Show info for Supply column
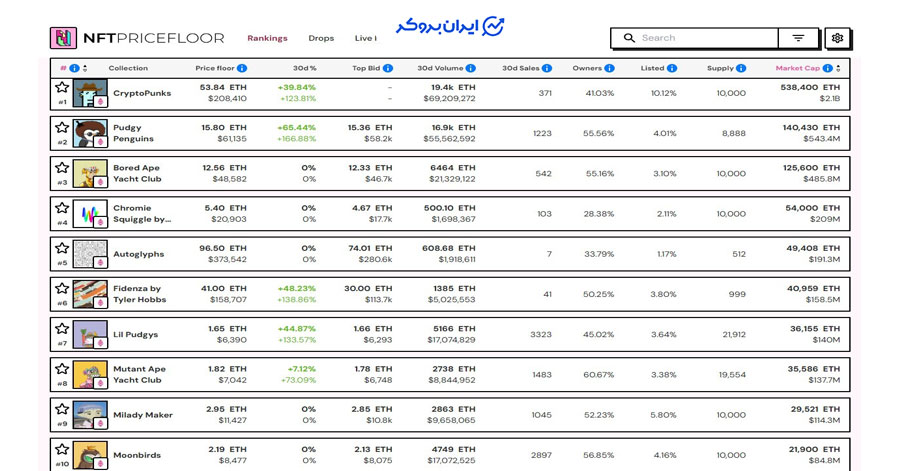This screenshot has height=471, width=900. [741, 68]
